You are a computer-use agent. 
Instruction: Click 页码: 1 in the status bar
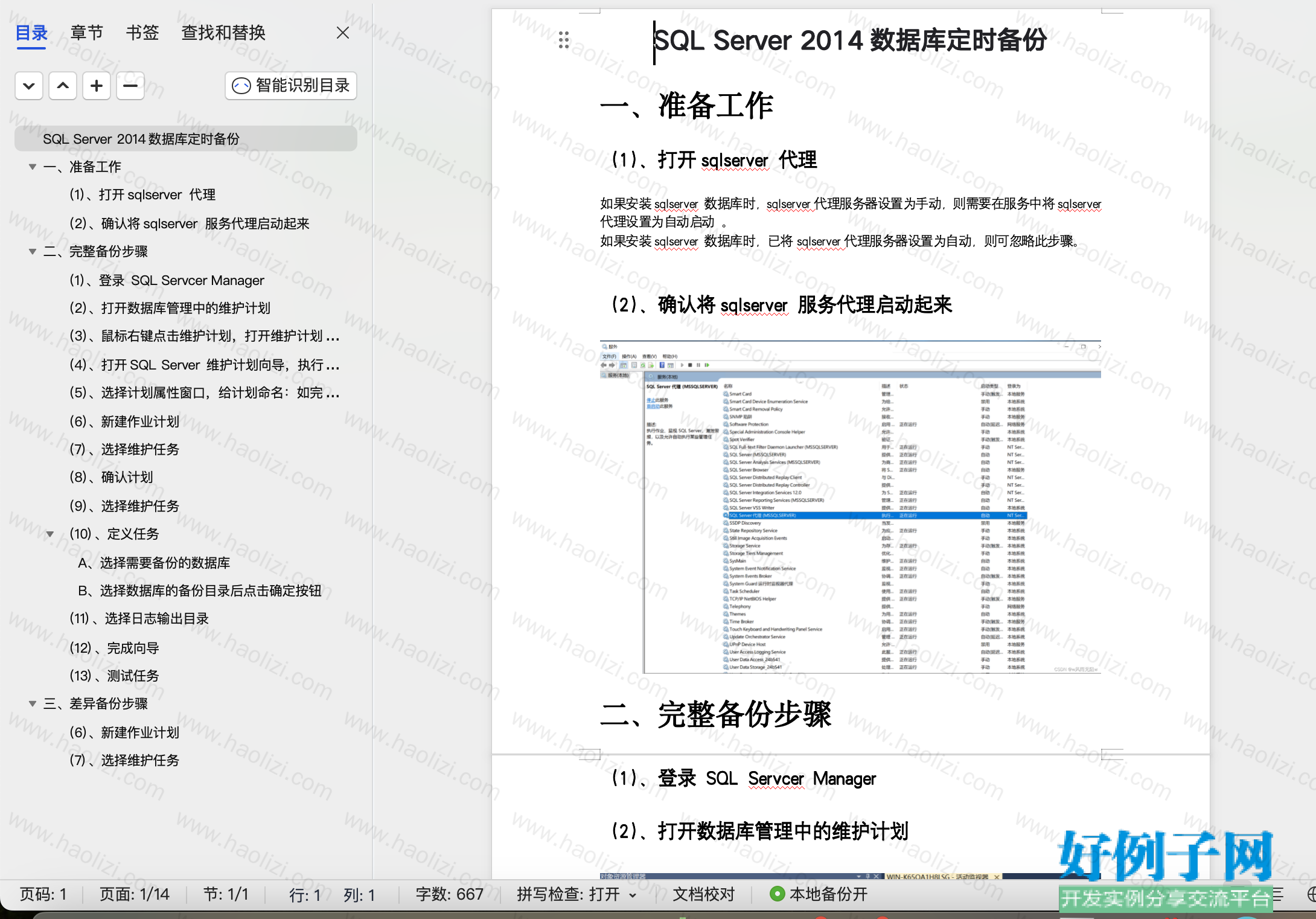[x=43, y=894]
